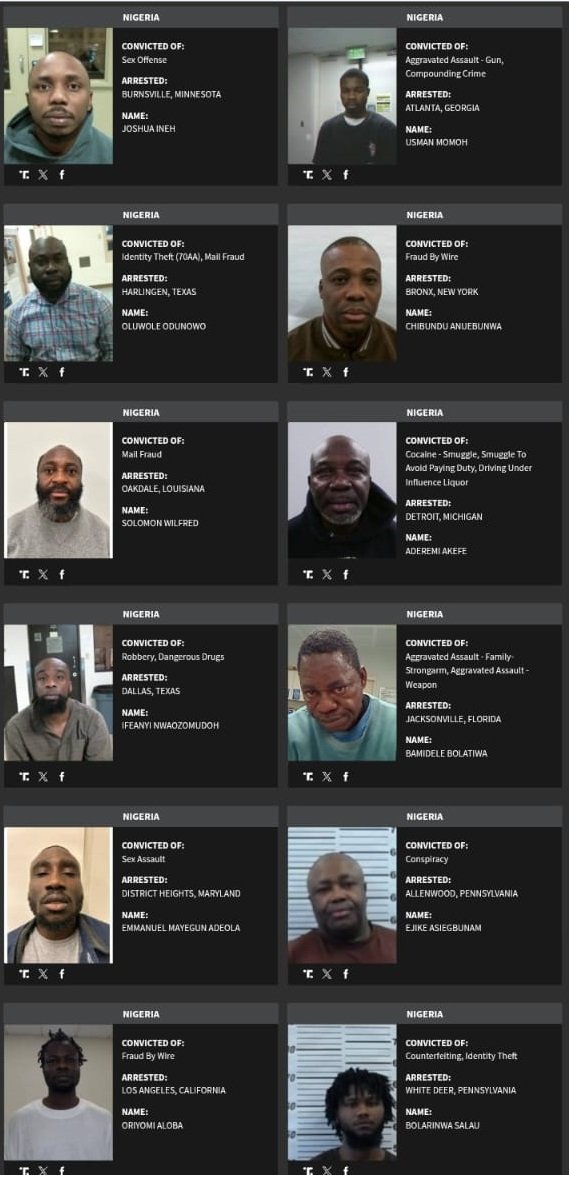
Task: Share the Dallas, Texas card on X
Action: pyautogui.click(x=43, y=776)
